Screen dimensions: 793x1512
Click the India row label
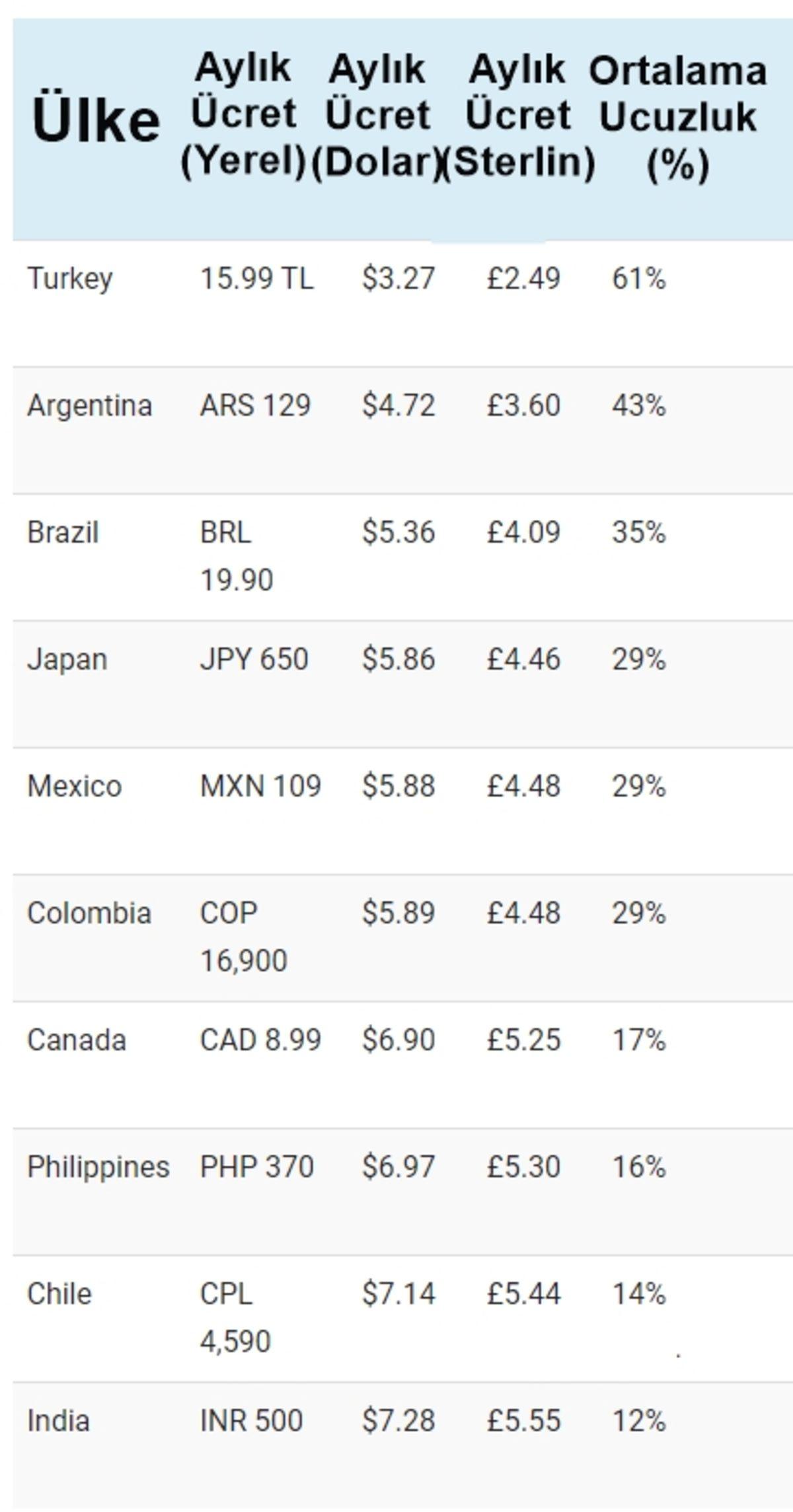(x=58, y=1420)
